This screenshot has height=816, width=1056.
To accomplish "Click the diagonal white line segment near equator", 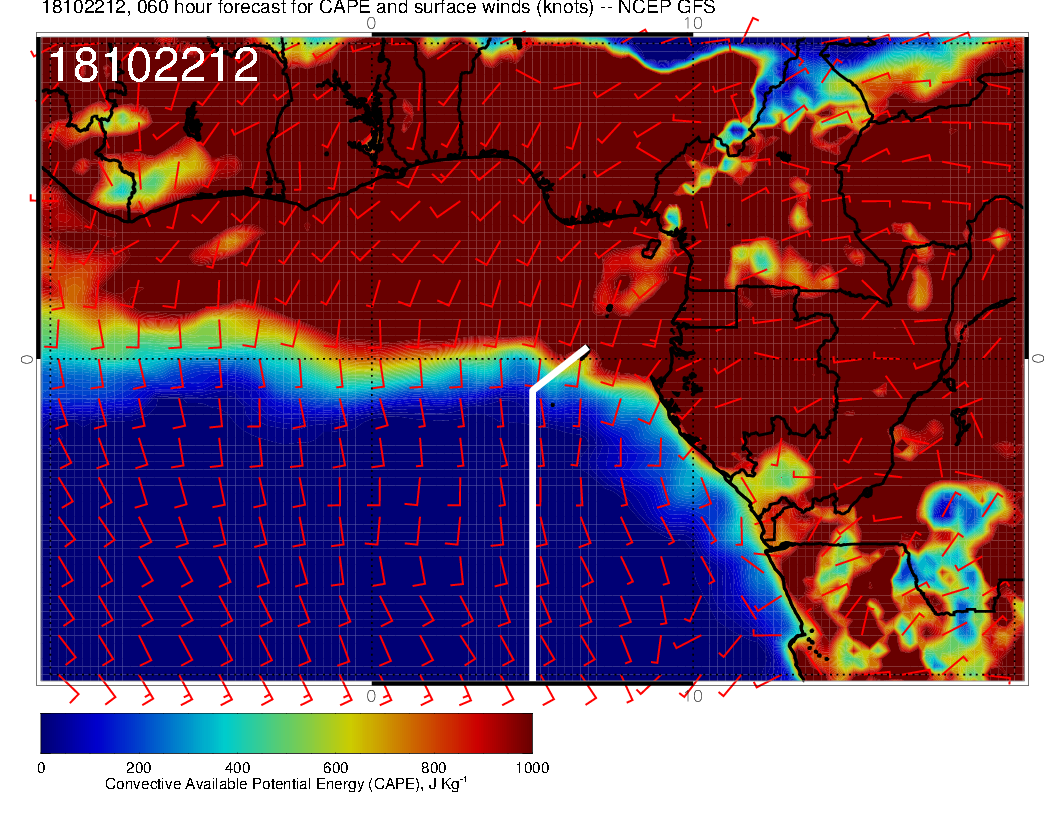I will (x=560, y=368).
